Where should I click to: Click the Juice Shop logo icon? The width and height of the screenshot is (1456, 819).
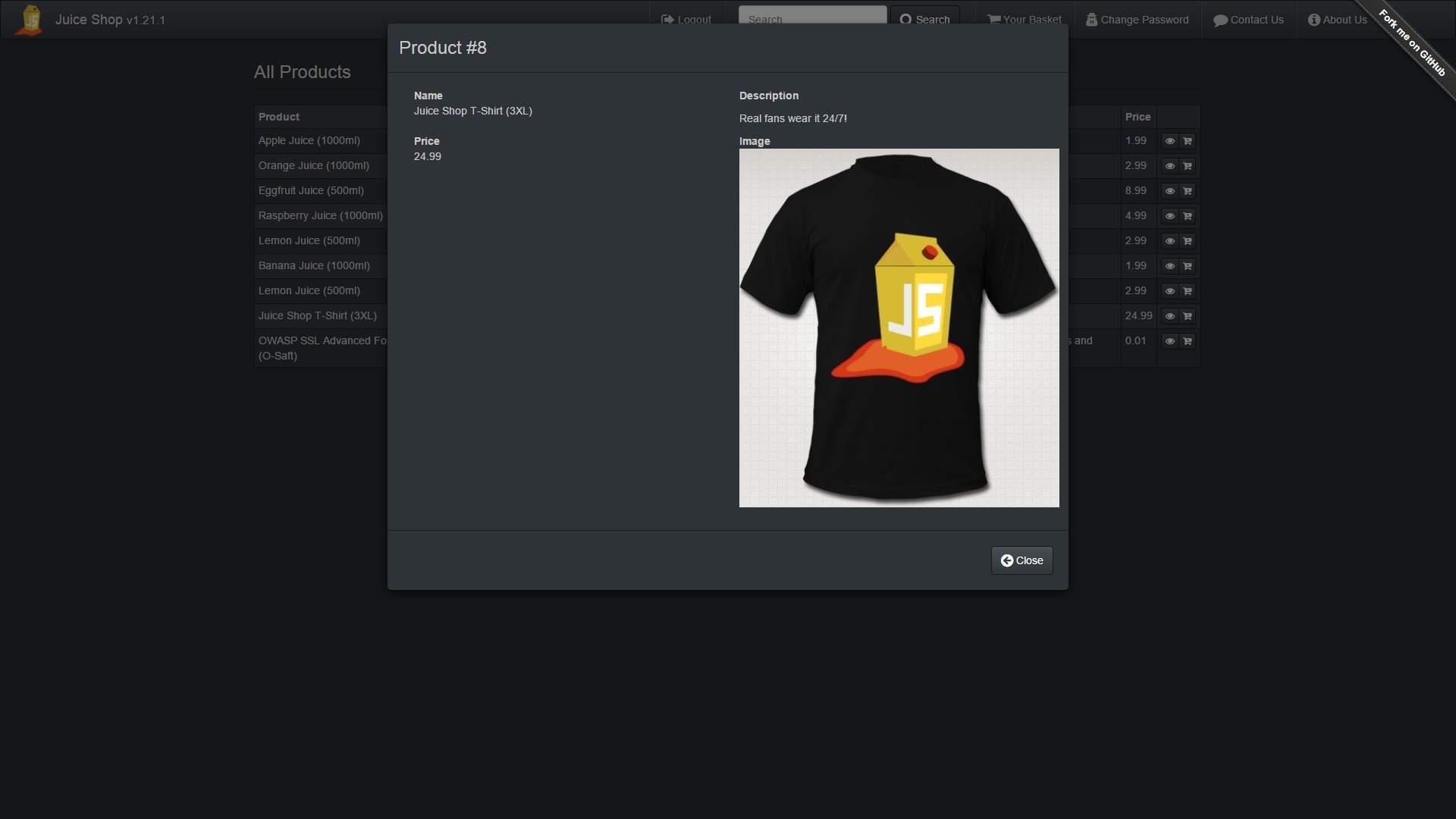pos(30,20)
